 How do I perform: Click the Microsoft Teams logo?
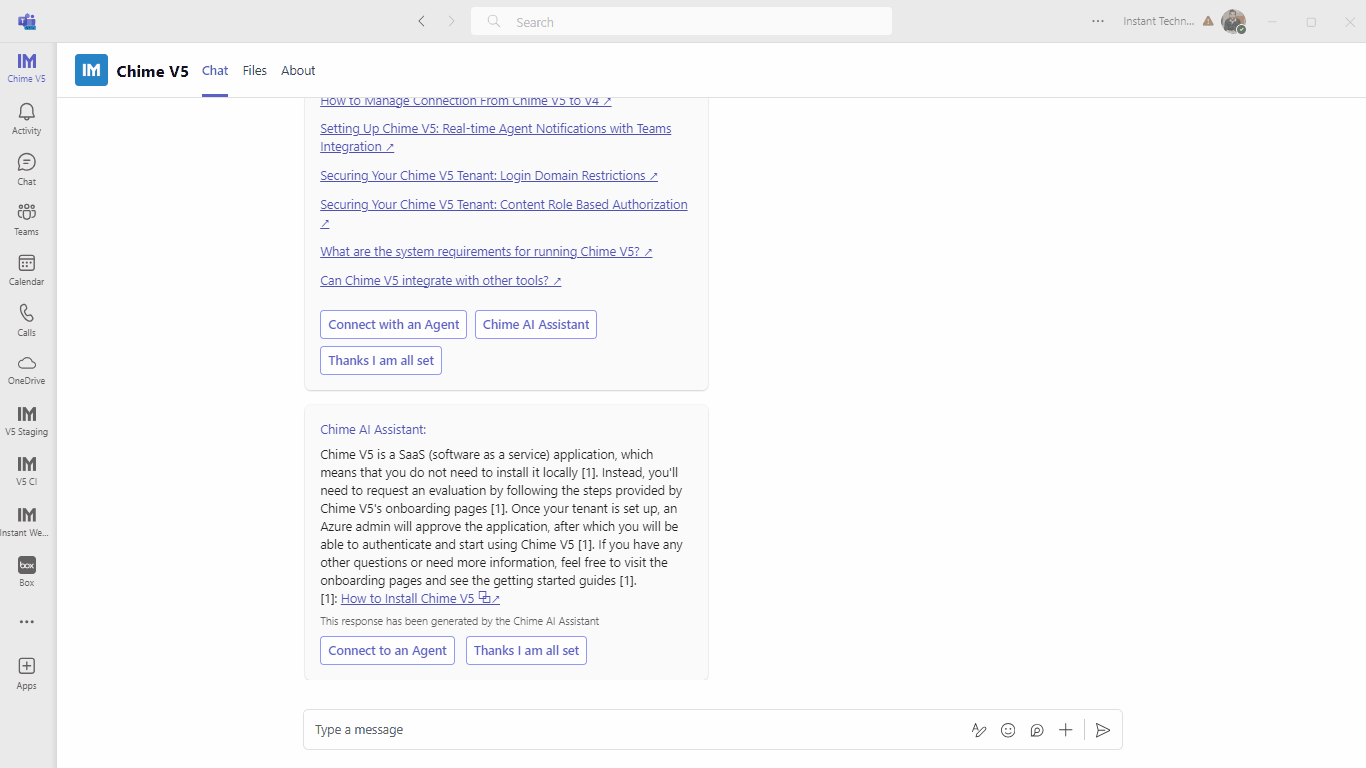pyautogui.click(x=27, y=21)
